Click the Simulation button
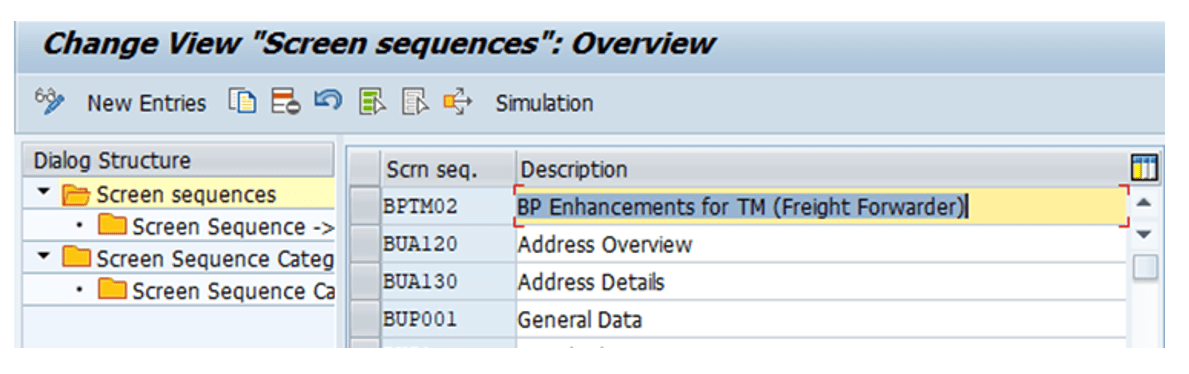1189x374 pixels. [x=544, y=102]
